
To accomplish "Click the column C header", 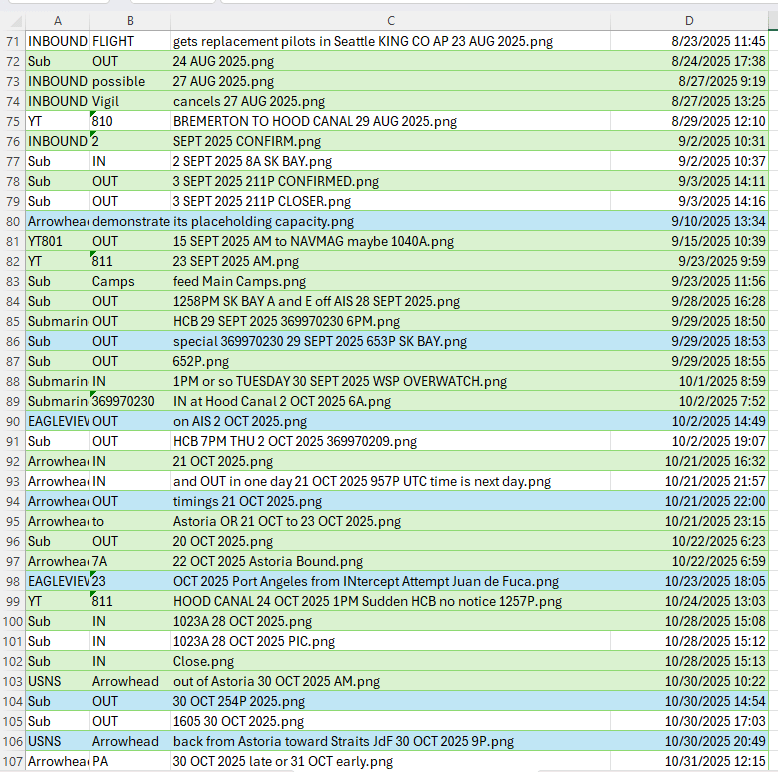I will point(390,21).
